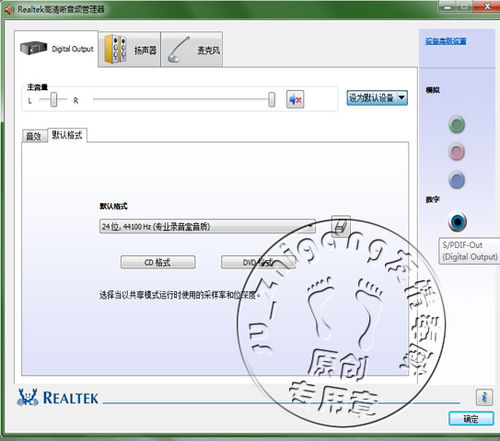Image resolution: width=500 pixels, height=441 pixels.
Task: Click the Realtek logo
Action: coord(58,398)
